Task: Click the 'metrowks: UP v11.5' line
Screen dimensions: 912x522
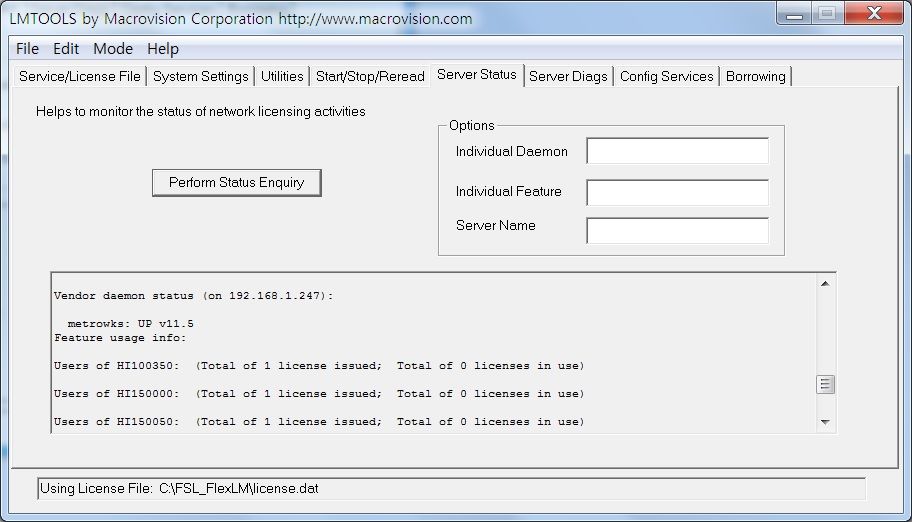Action: pos(130,324)
